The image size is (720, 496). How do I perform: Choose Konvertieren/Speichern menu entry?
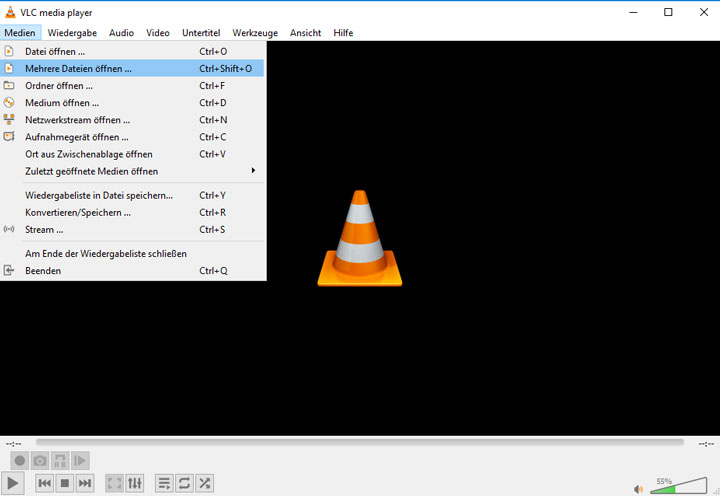click(132, 212)
